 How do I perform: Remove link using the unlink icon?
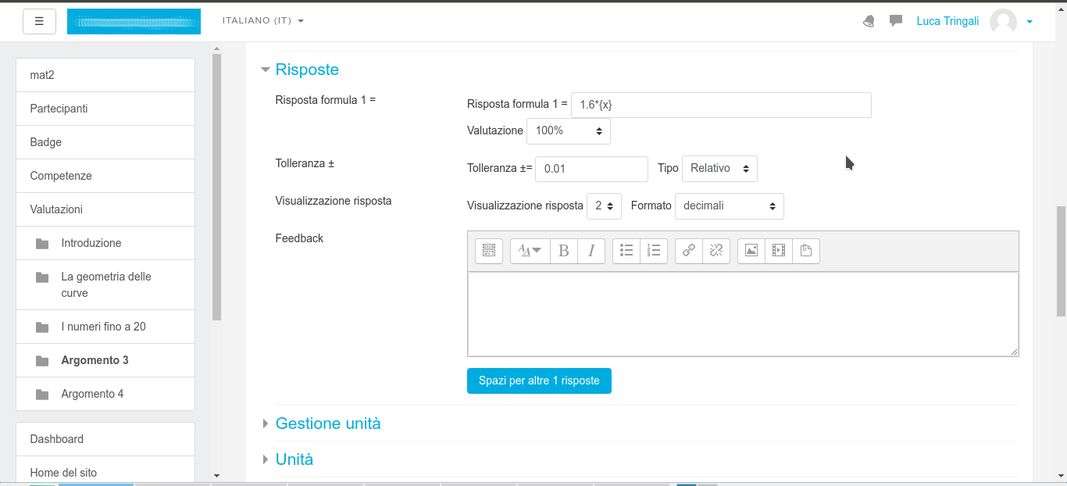pos(716,250)
